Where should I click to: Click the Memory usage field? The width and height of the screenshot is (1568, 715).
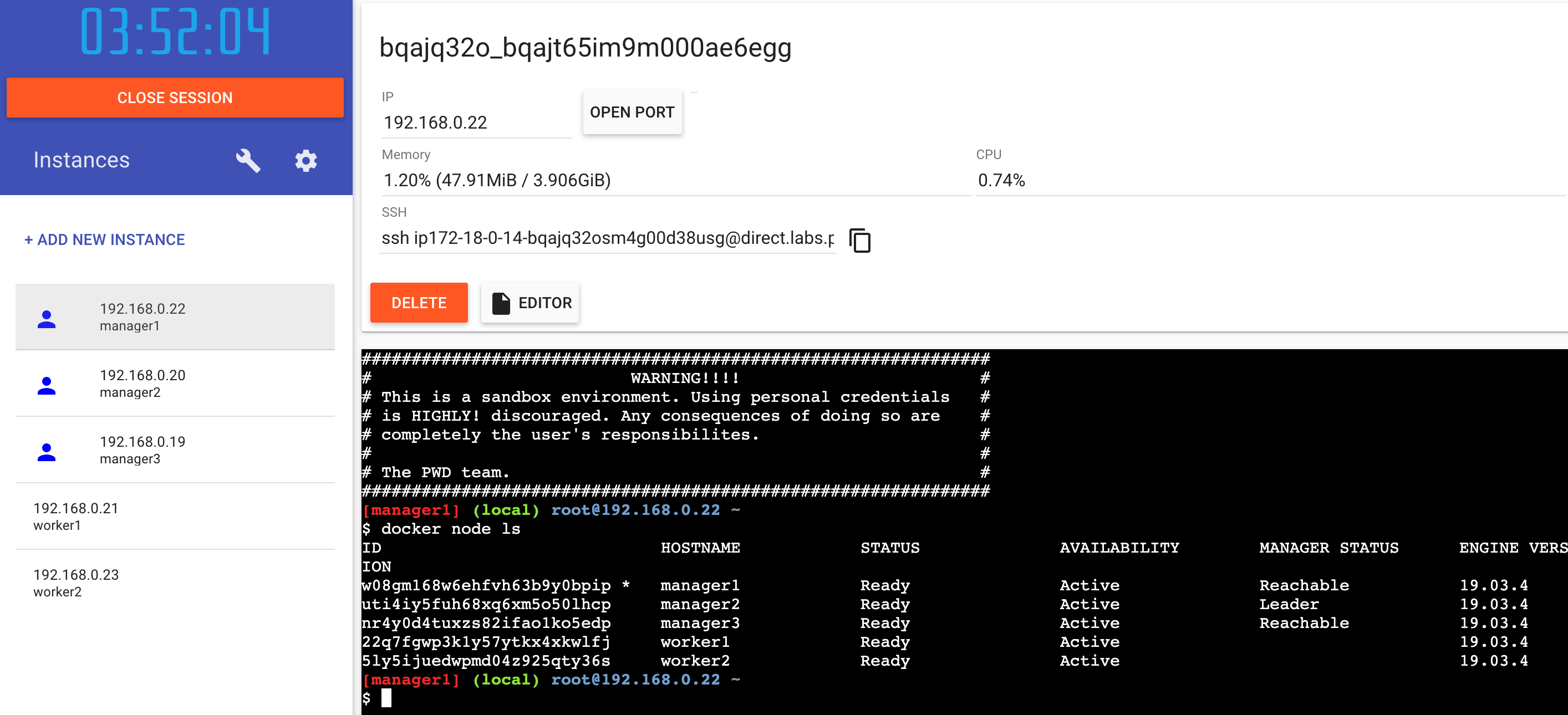pos(496,180)
